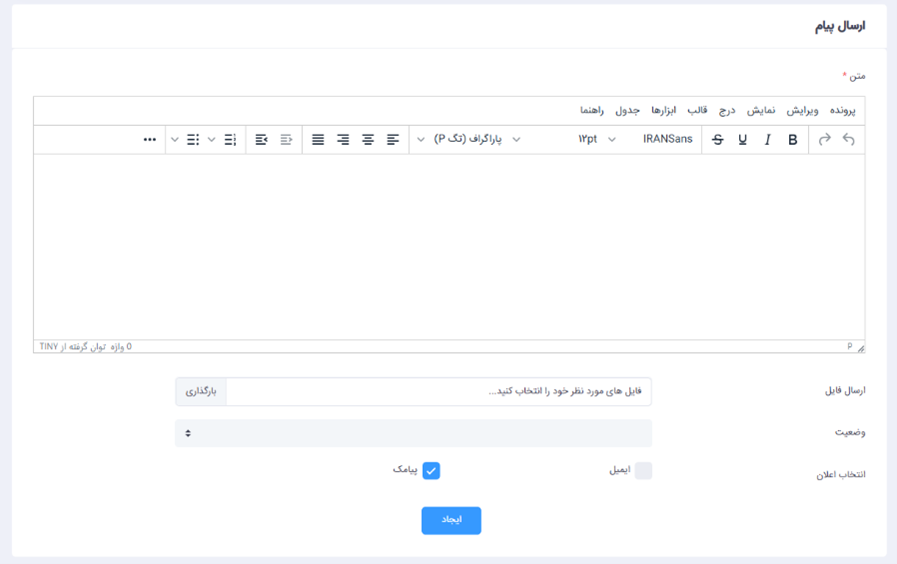Justify the paragraph text

318,140
